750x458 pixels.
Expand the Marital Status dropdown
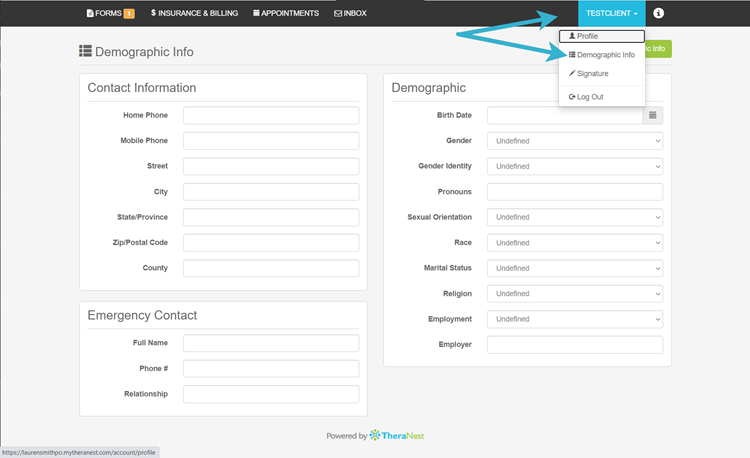click(574, 268)
